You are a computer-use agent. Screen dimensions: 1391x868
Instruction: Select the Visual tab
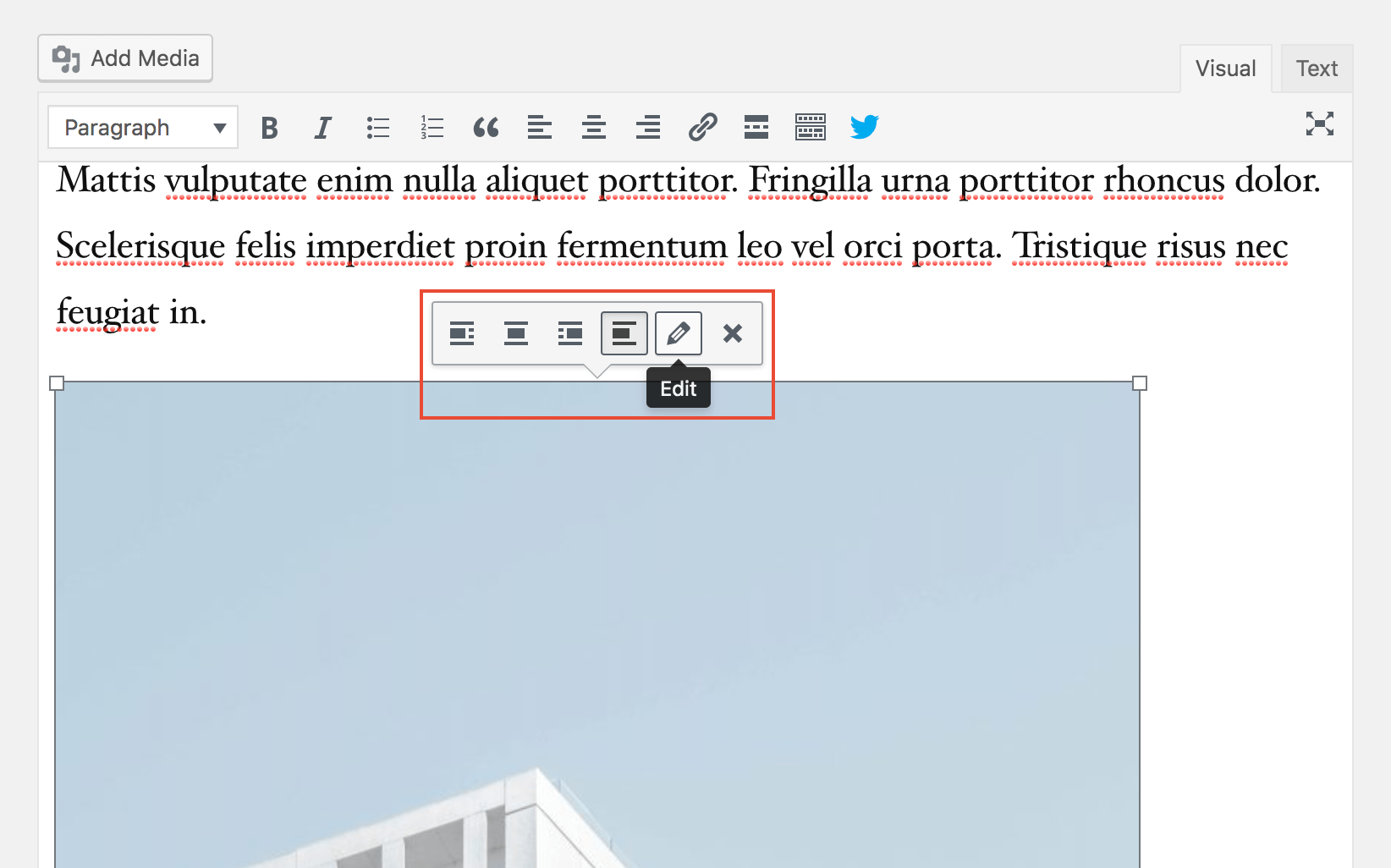point(1225,68)
